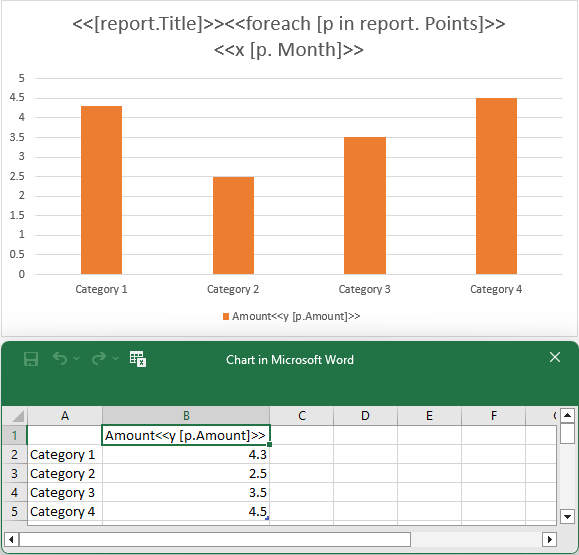Select the Category 1 orange bar
The height and width of the screenshot is (555, 579).
(x=102, y=190)
